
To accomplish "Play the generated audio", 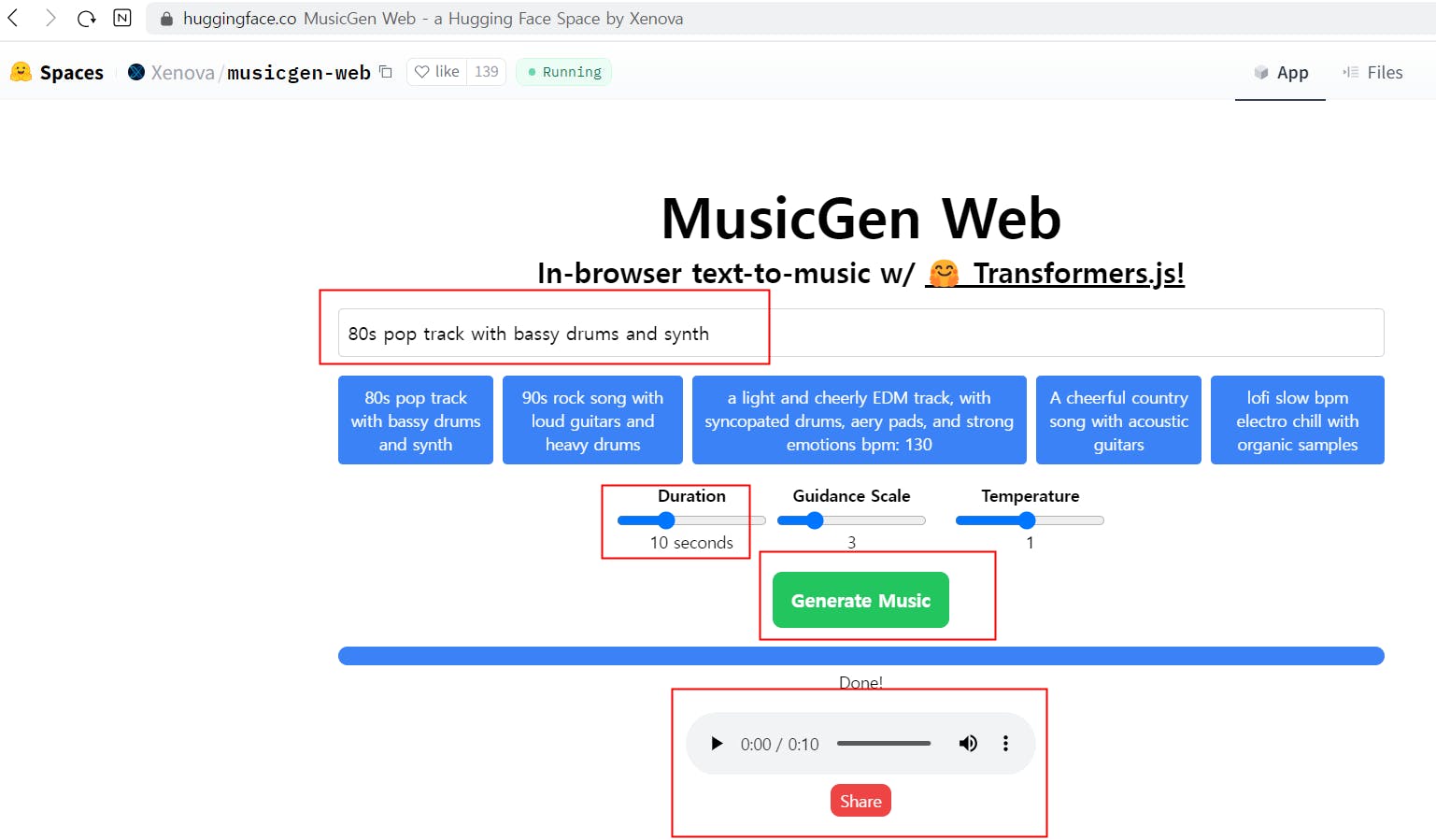I will click(717, 744).
